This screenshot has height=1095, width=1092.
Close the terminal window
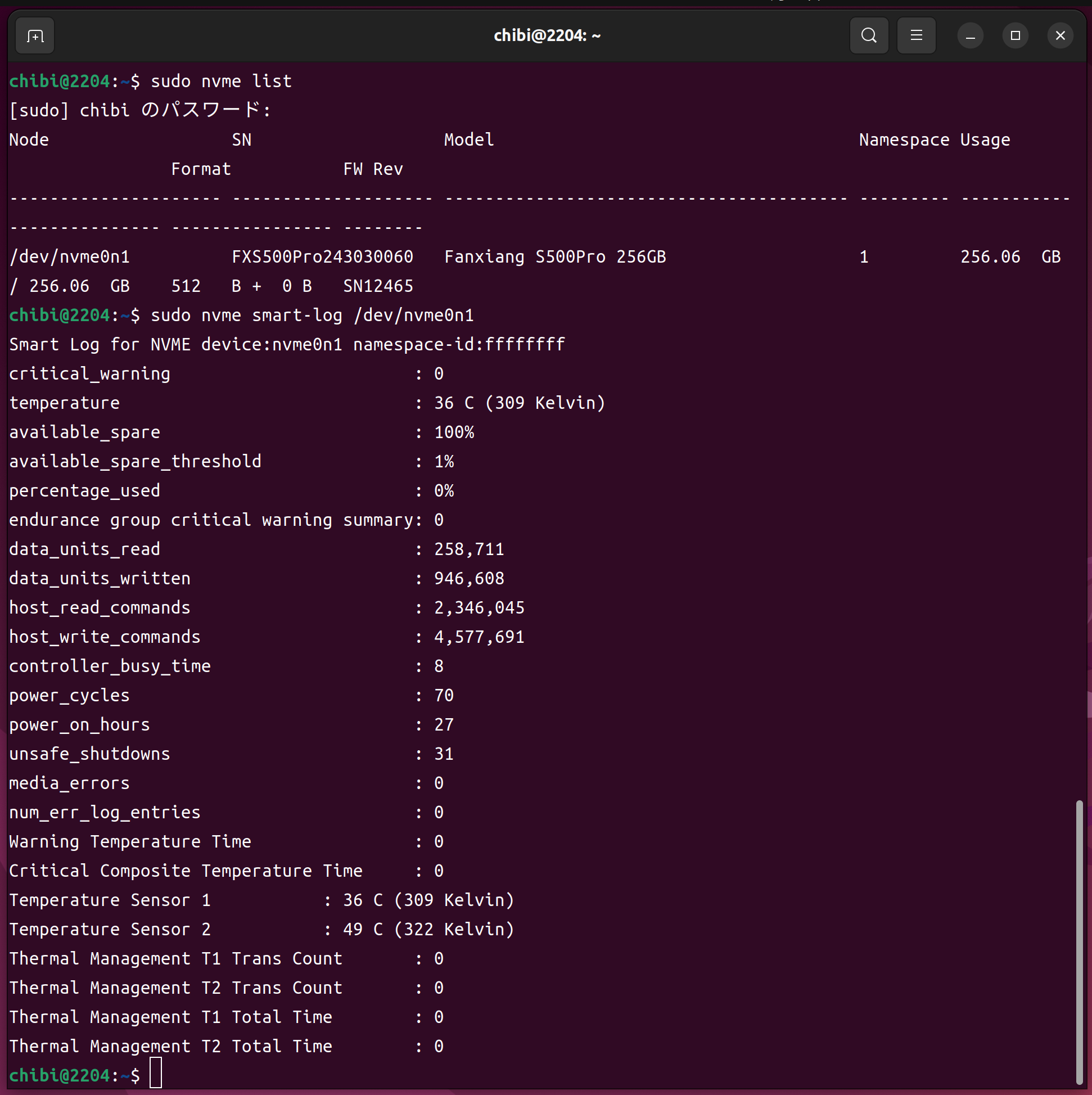tap(1060, 35)
